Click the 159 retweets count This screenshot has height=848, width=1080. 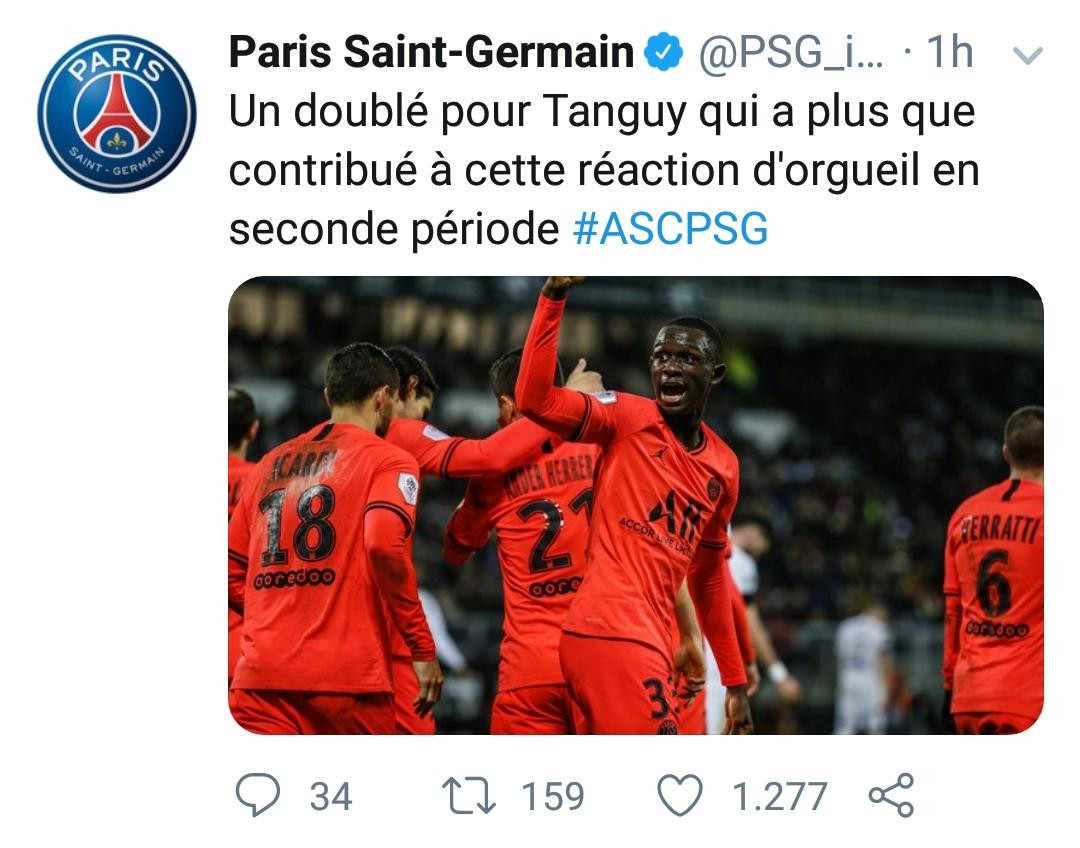click(552, 796)
